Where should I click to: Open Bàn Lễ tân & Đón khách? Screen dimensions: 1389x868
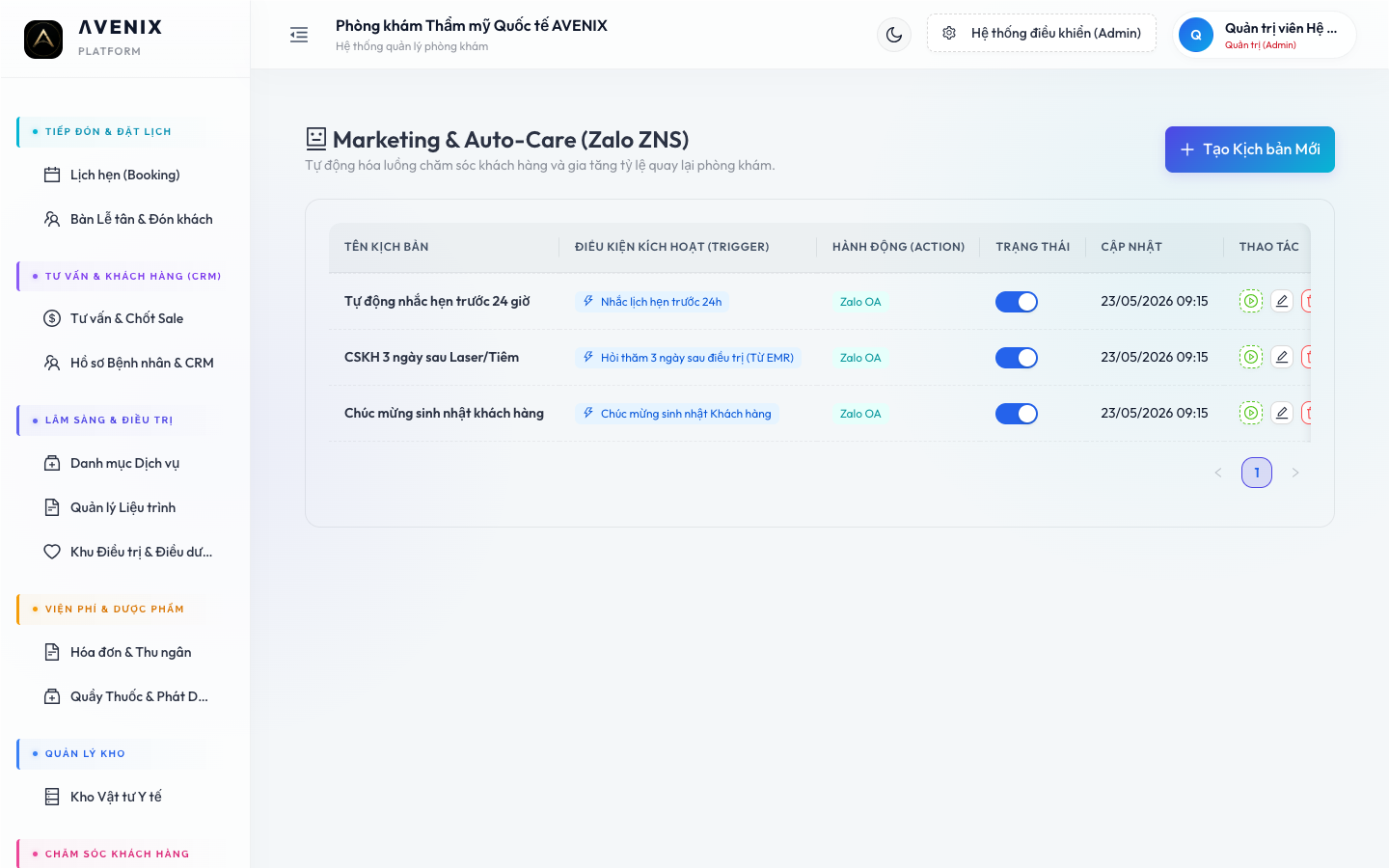(125, 219)
